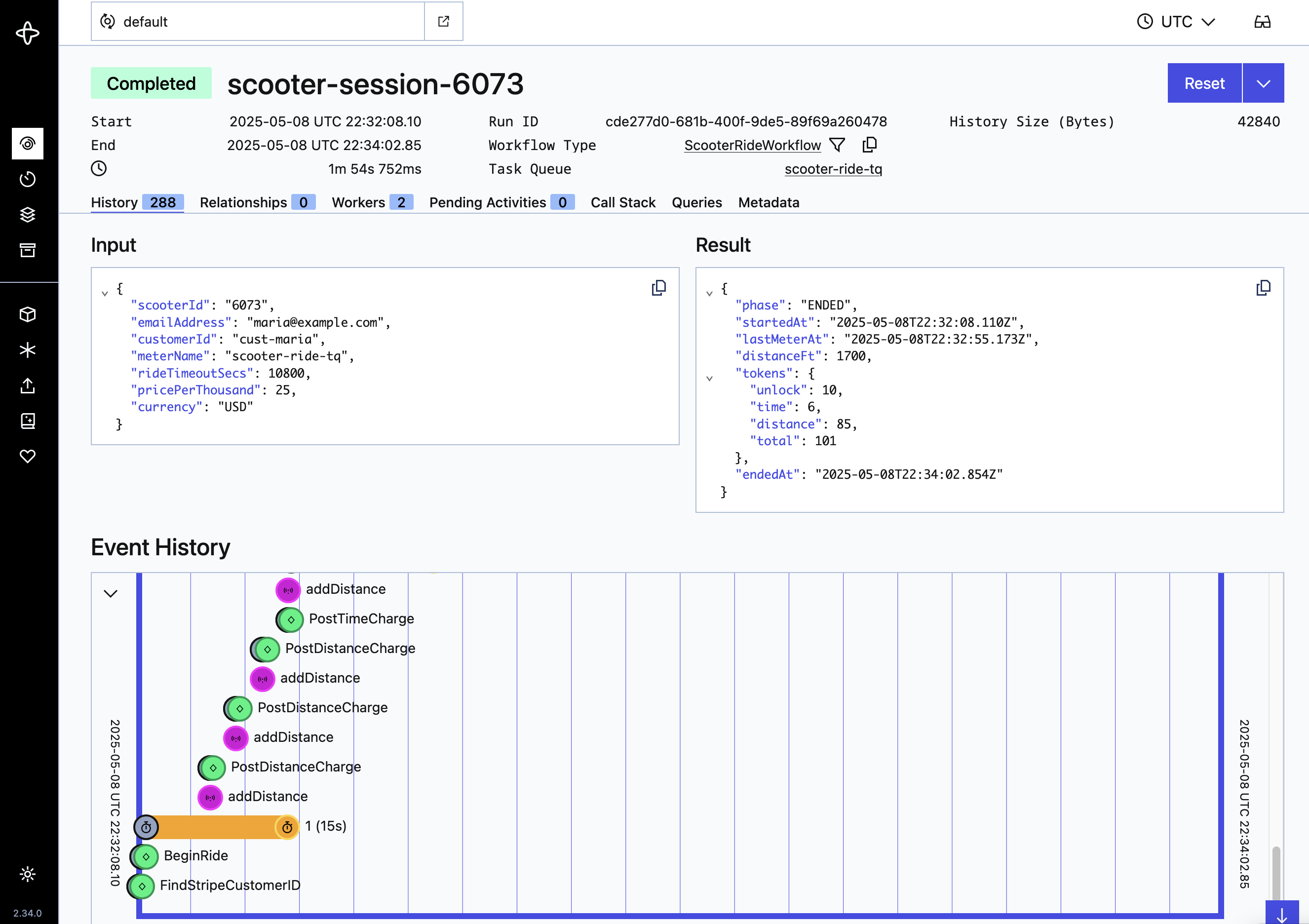Copy the Input JSON to clipboard
Image resolution: width=1309 pixels, height=924 pixels.
(x=658, y=288)
